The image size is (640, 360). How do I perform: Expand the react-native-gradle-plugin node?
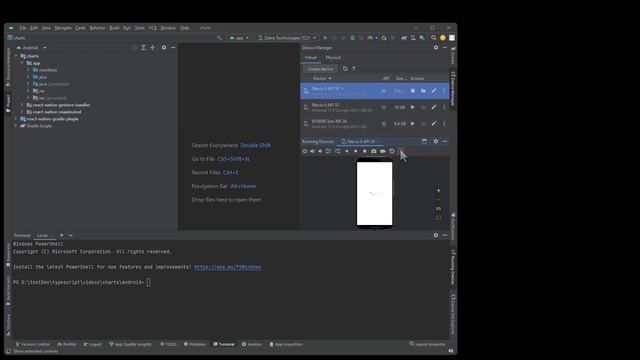click(16, 119)
